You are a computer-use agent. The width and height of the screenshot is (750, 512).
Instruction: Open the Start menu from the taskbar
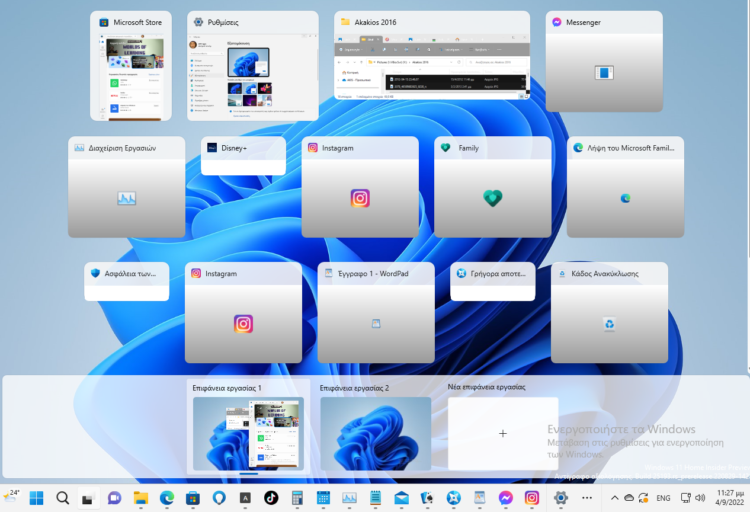[36, 498]
